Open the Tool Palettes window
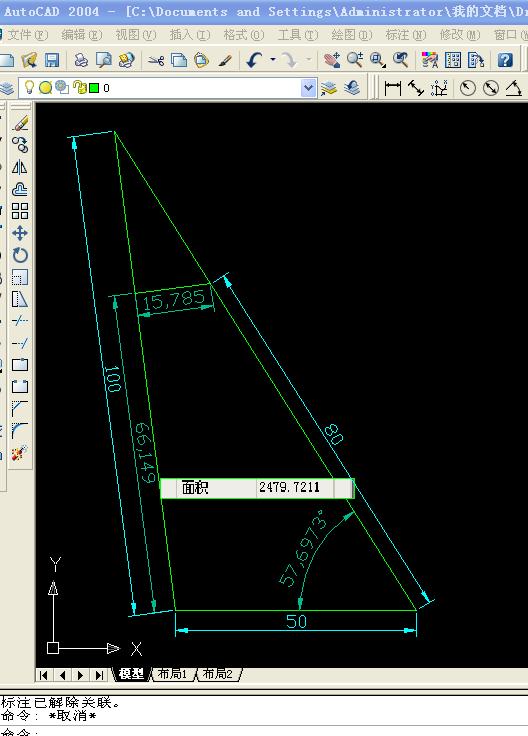Viewport: 528px width, 736px height. pos(476,60)
